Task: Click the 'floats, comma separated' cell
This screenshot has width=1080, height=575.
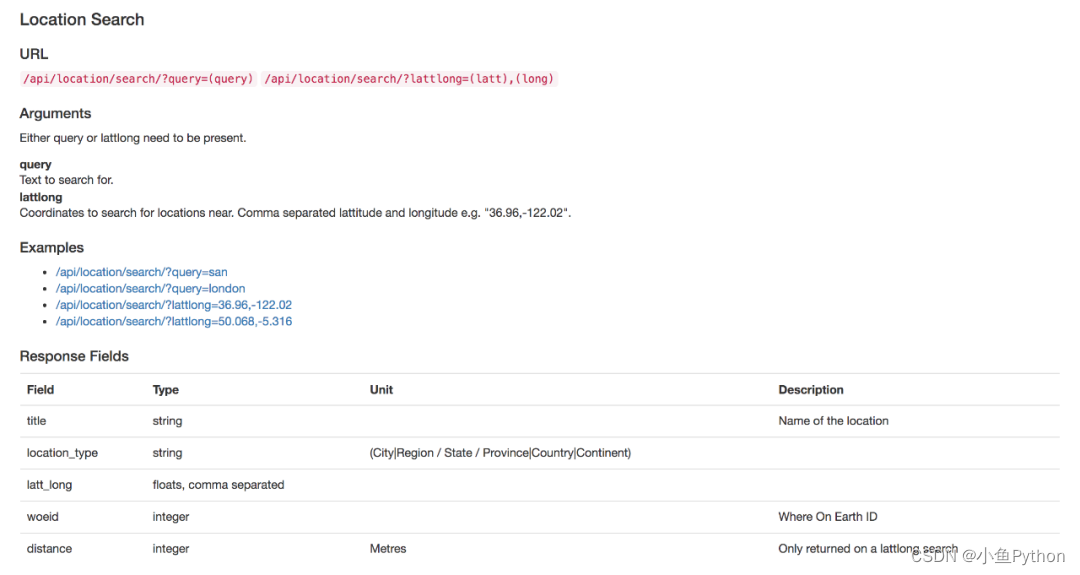Action: click(x=218, y=485)
